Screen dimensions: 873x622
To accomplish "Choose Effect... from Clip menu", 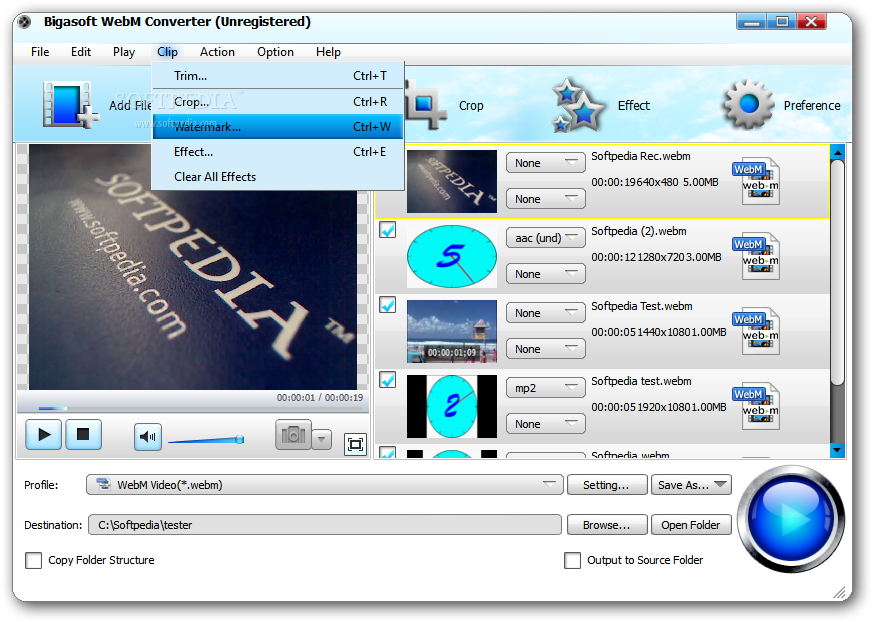I will tap(278, 152).
